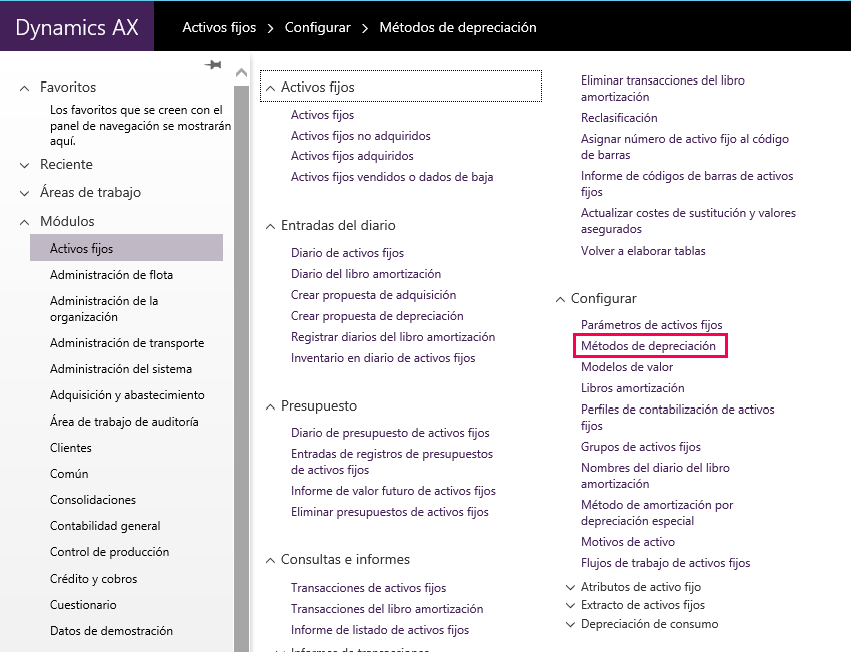Open Común module
Viewport: 851px width, 652px height.
click(69, 474)
